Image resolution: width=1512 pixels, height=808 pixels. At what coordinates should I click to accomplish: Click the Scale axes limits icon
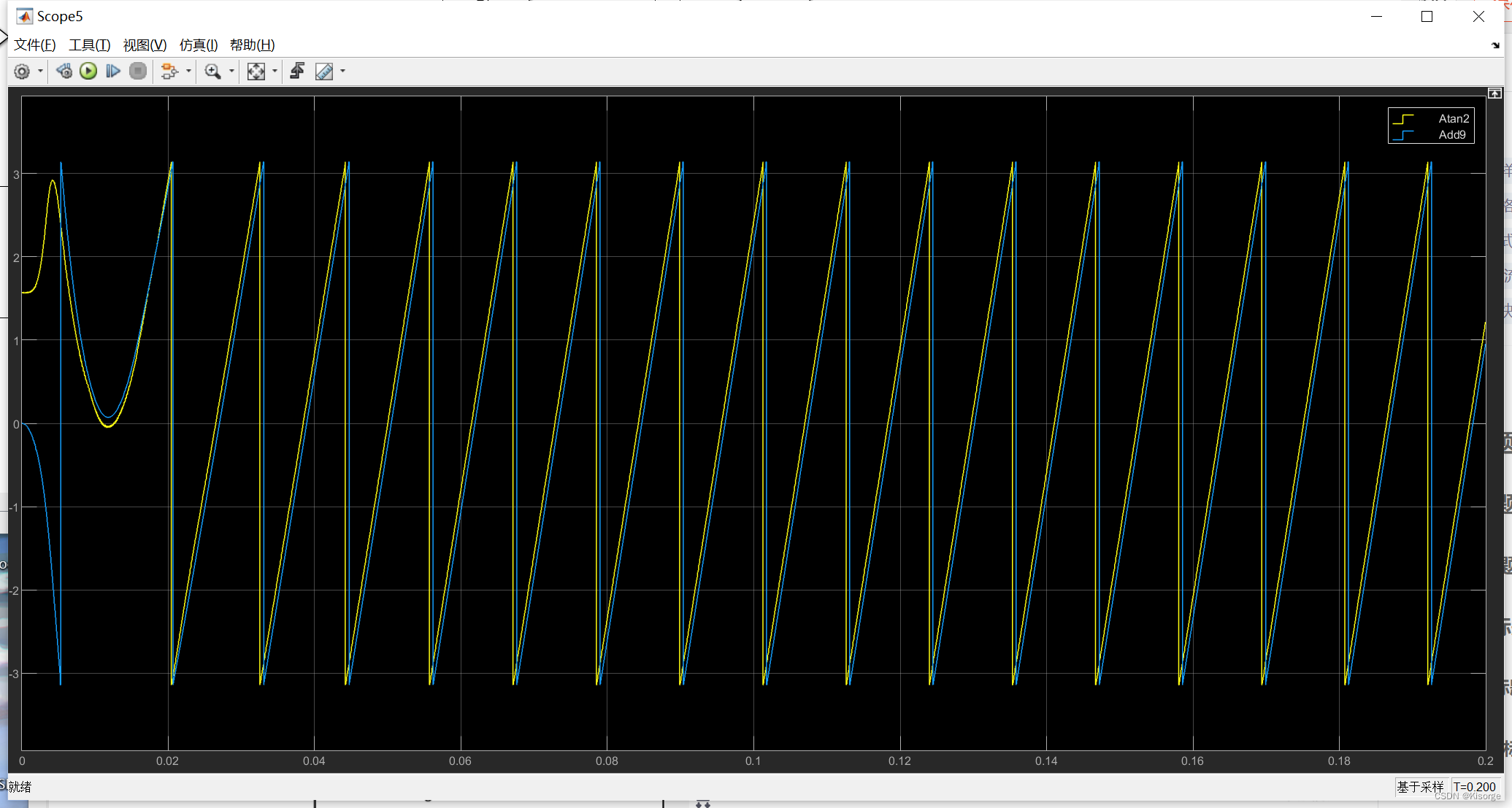point(256,71)
